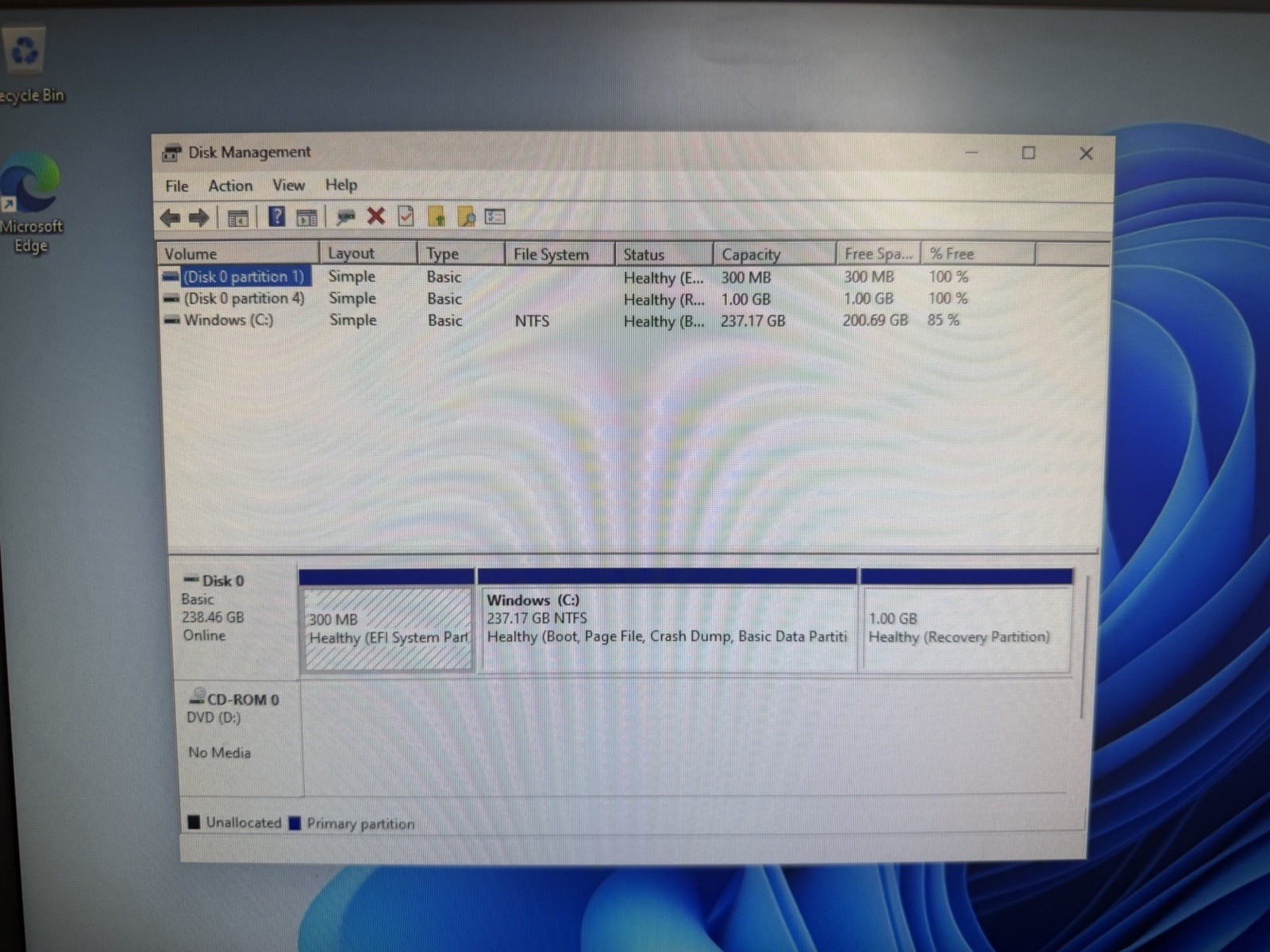Screen dimensions: 1270x952
Task: Open Help via the blue question mark icon
Action: [x=276, y=217]
